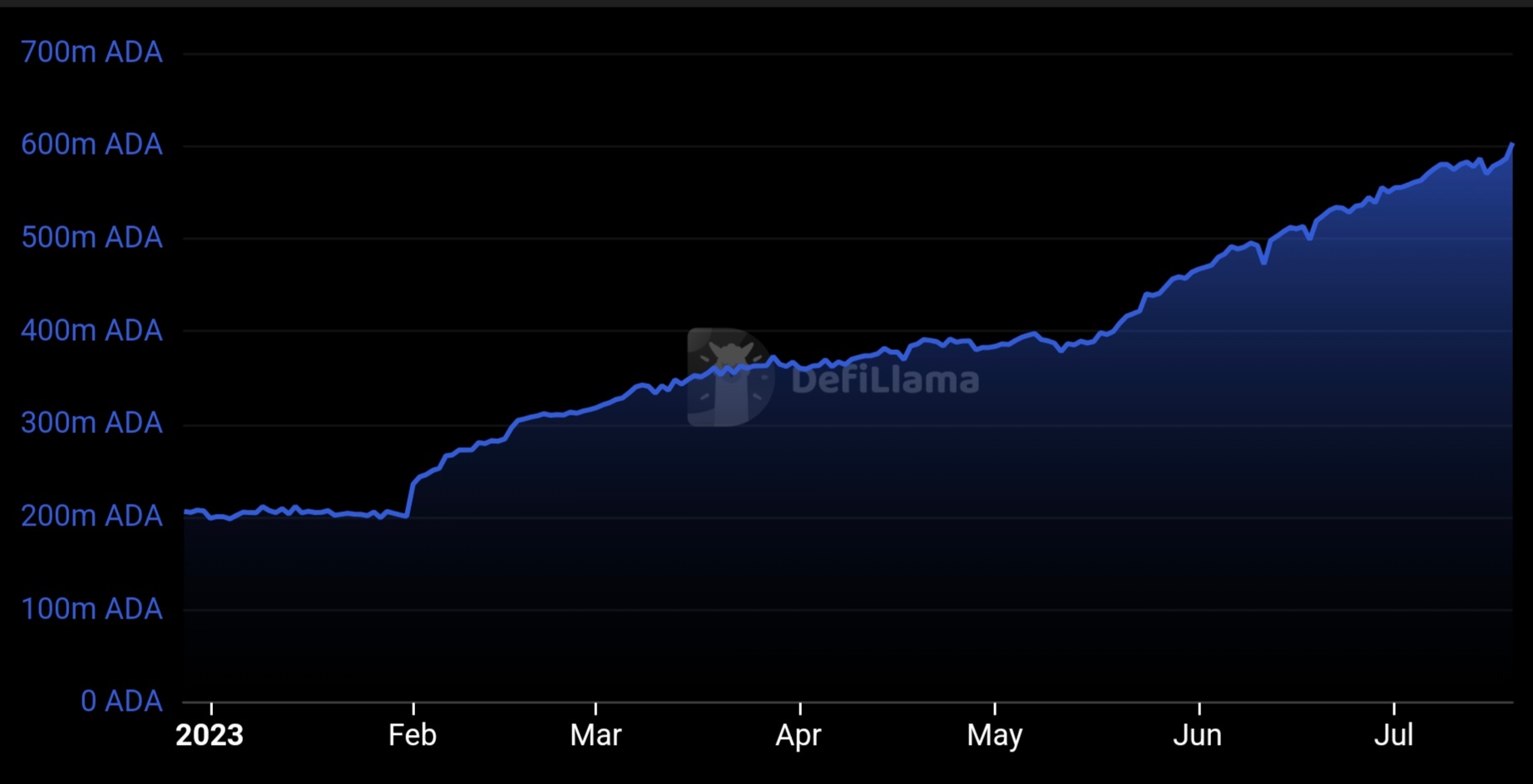Viewport: 1533px width, 784px height.
Task: Select the Feb axis label
Action: coord(413,735)
